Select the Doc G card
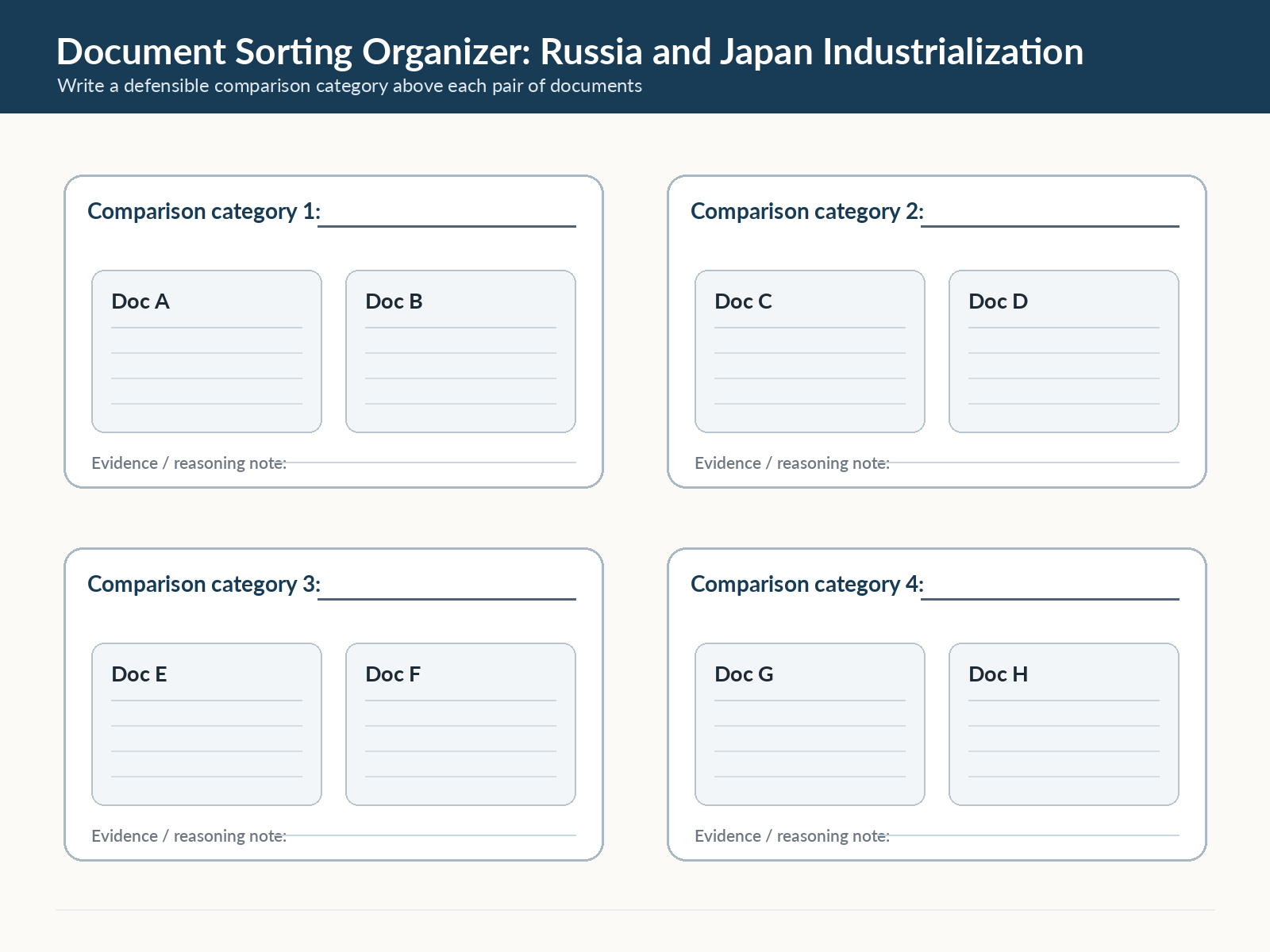The height and width of the screenshot is (952, 1270). click(x=810, y=724)
